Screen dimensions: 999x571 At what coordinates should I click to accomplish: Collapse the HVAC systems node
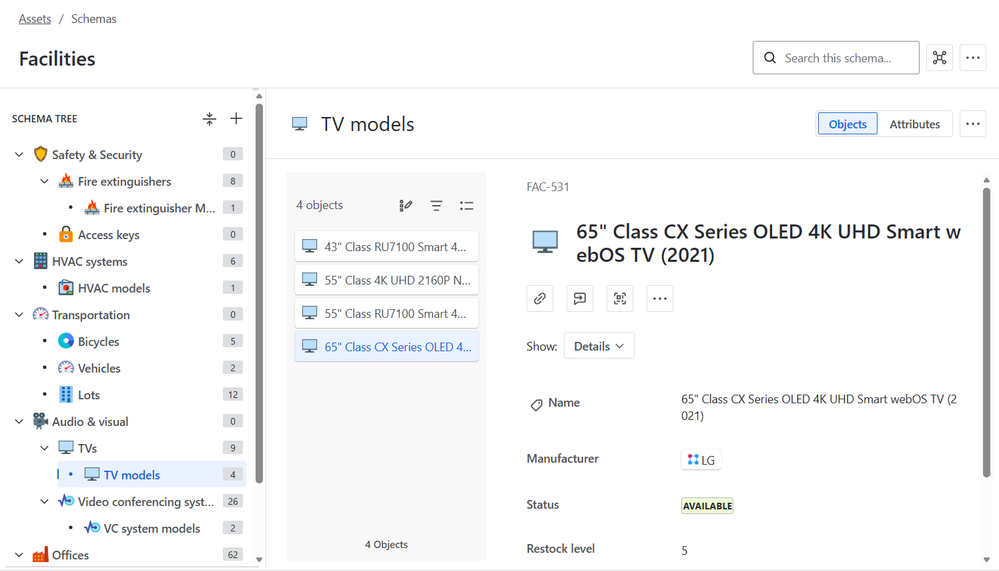click(19, 261)
